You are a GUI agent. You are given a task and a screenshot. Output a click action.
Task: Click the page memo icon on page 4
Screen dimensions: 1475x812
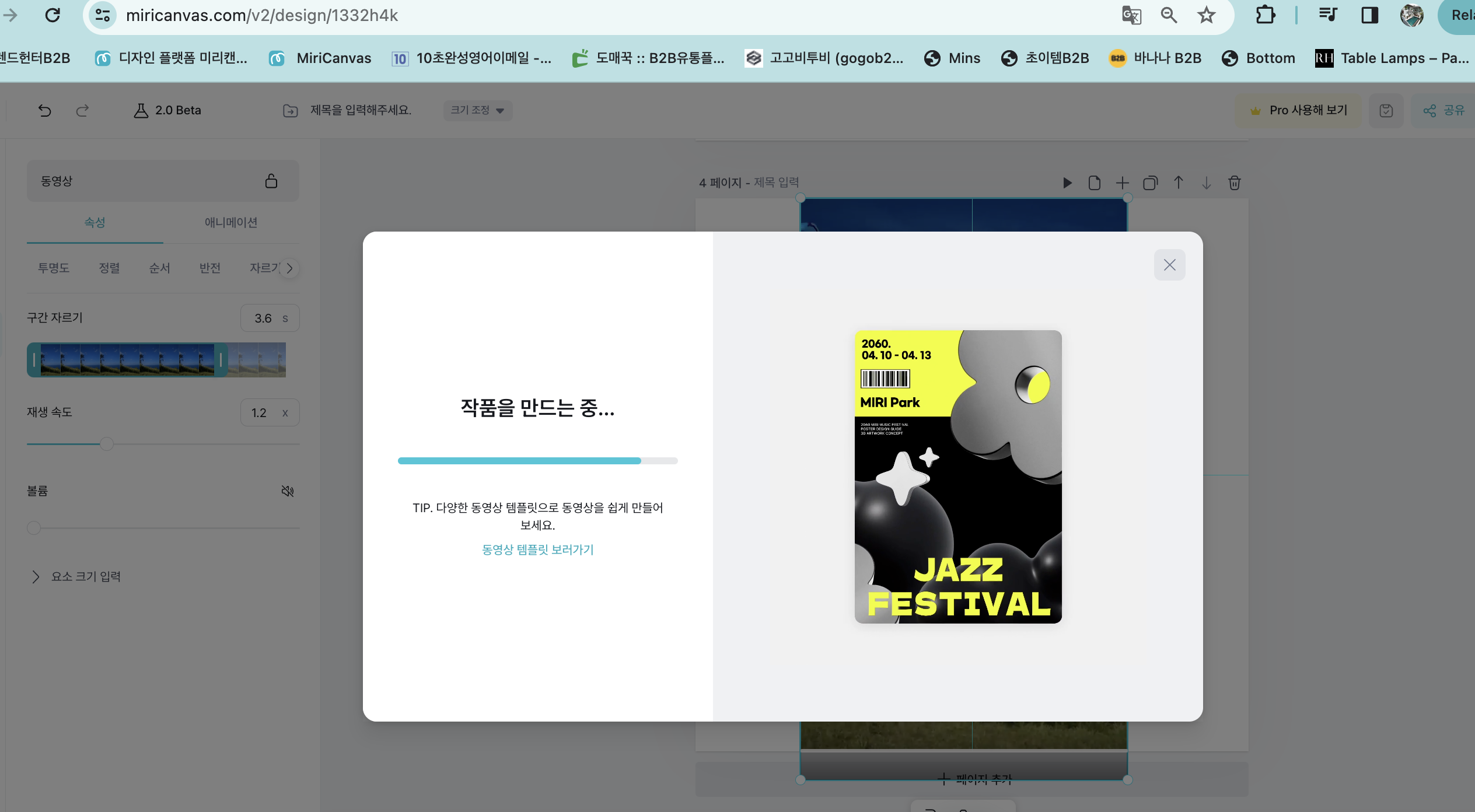coord(1095,183)
